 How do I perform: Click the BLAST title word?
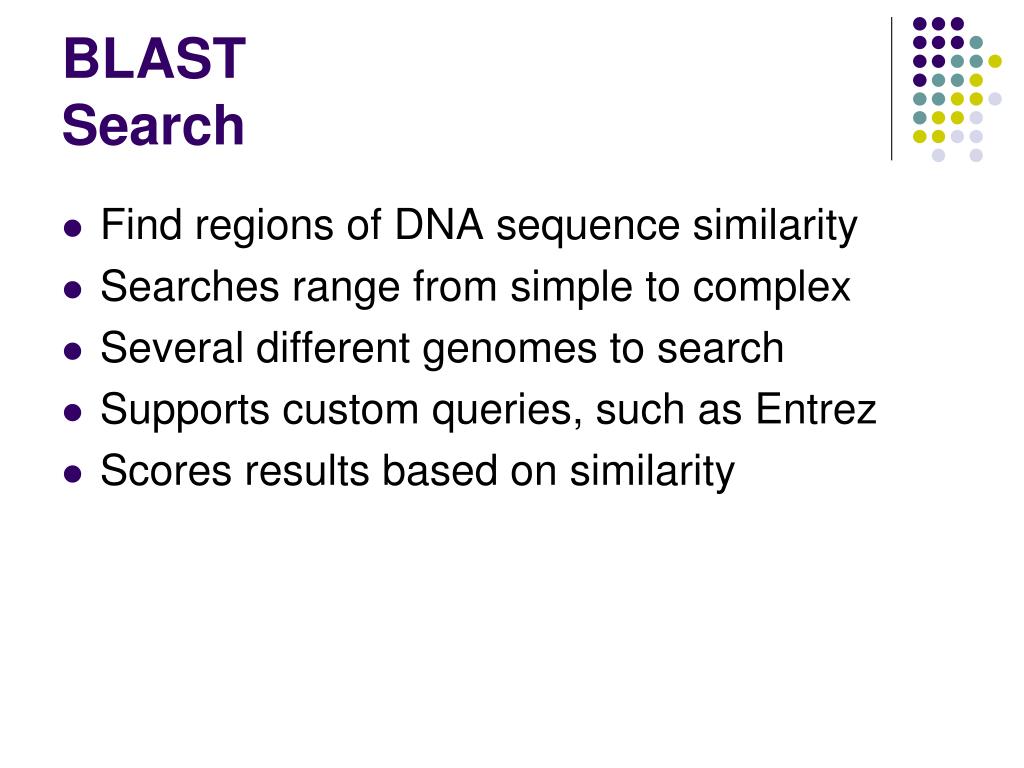154,59
